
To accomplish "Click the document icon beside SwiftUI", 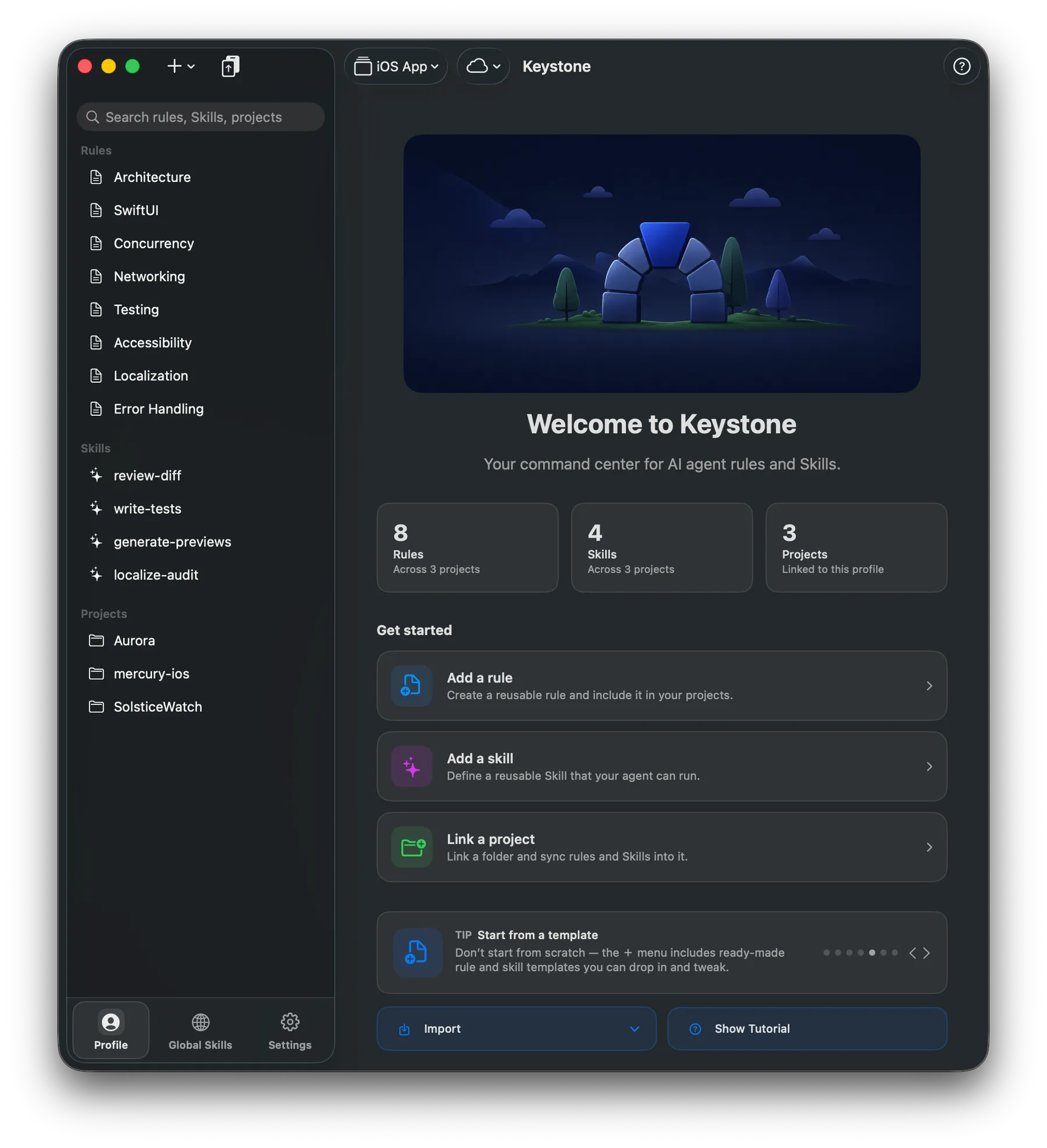I will click(x=96, y=211).
